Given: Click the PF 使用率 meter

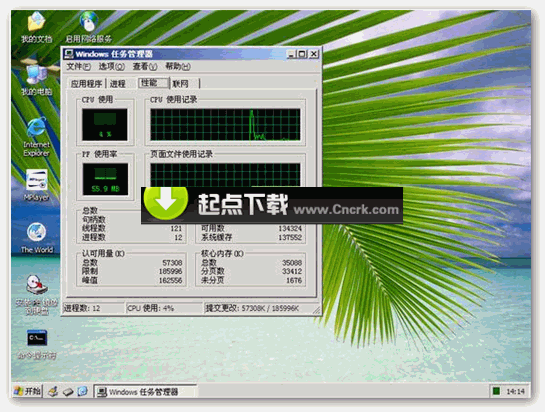Looking at the screenshot, I should [x=105, y=179].
